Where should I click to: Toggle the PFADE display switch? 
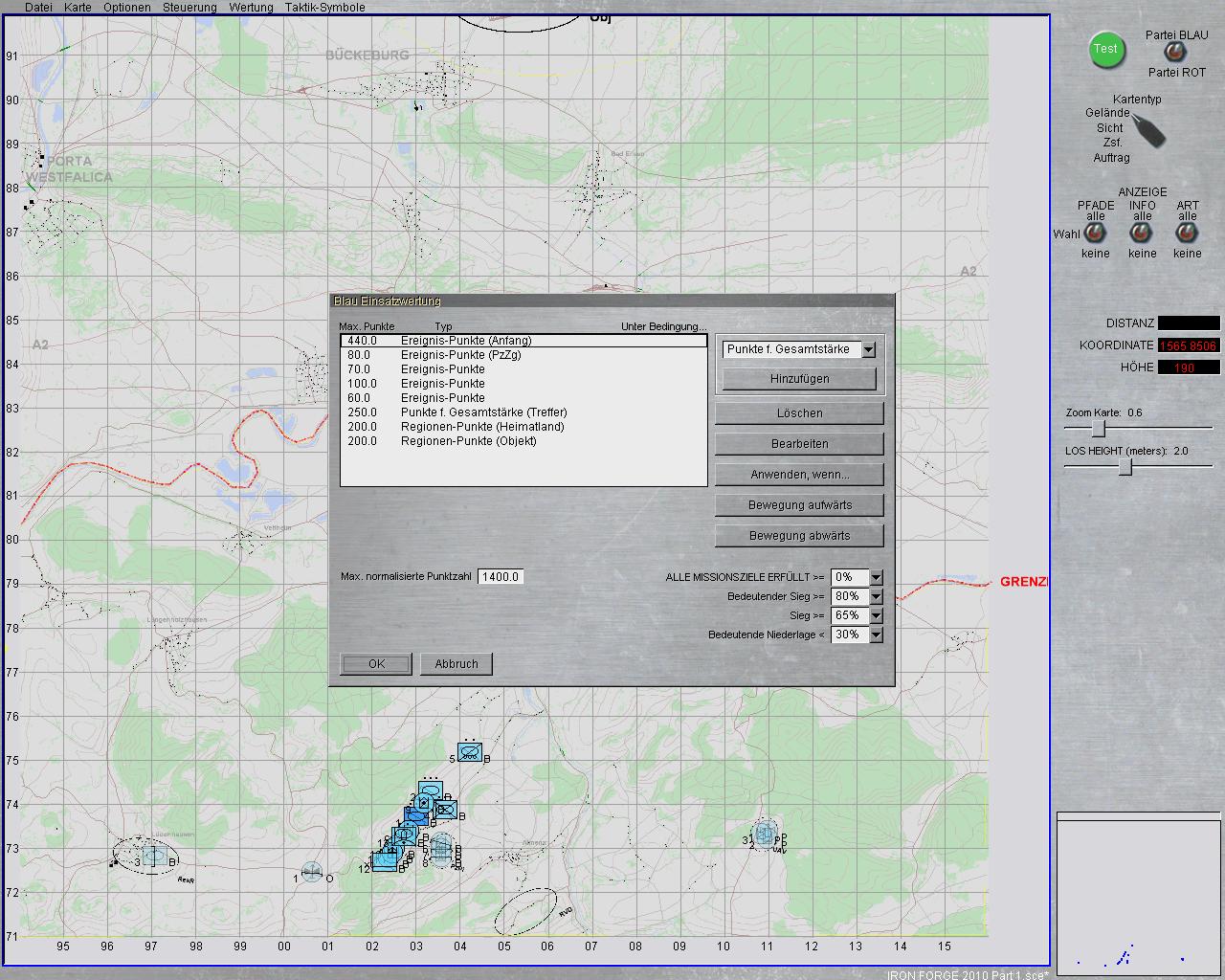pyautogui.click(x=1095, y=234)
